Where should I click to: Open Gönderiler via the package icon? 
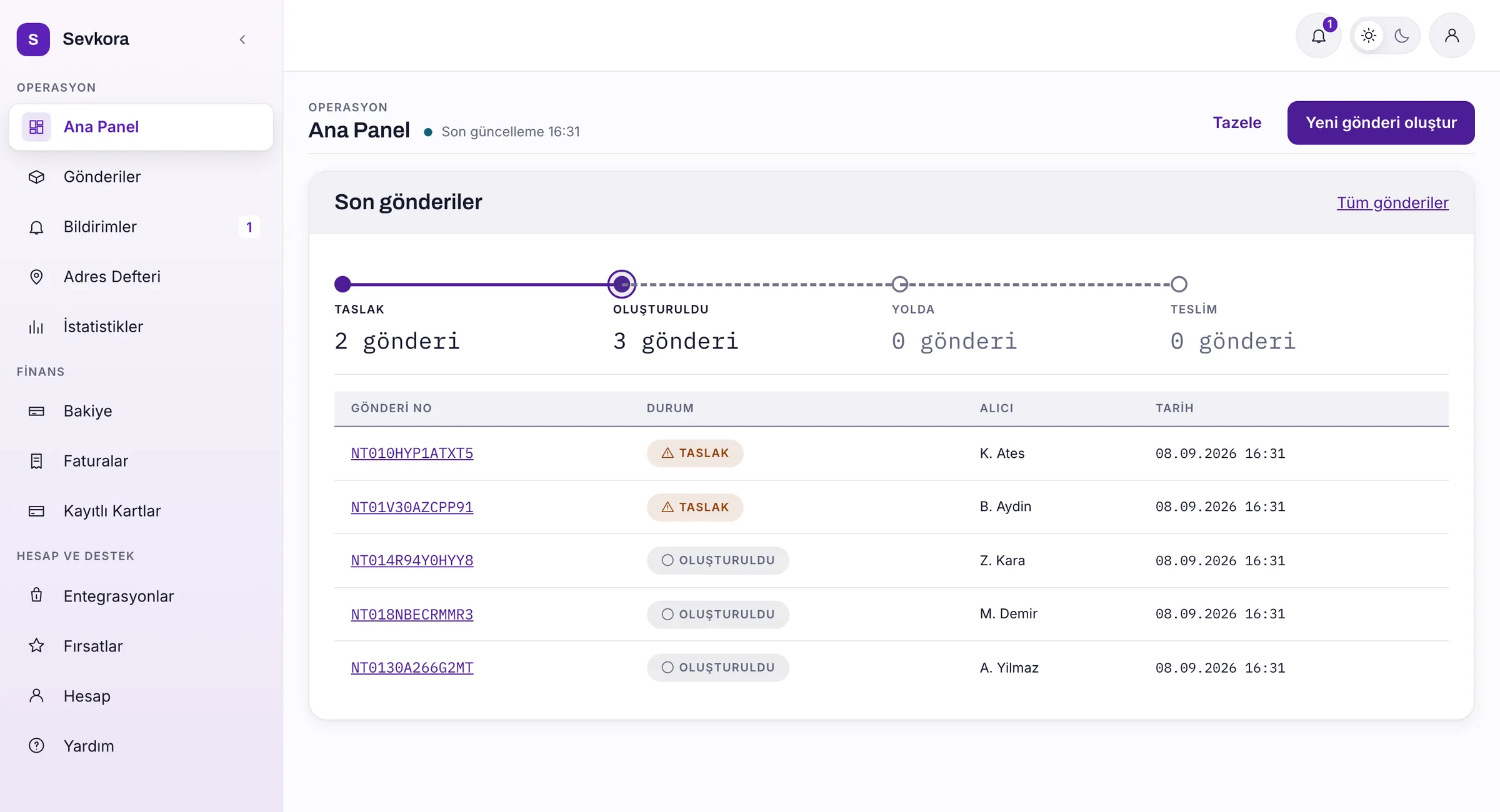click(x=36, y=177)
